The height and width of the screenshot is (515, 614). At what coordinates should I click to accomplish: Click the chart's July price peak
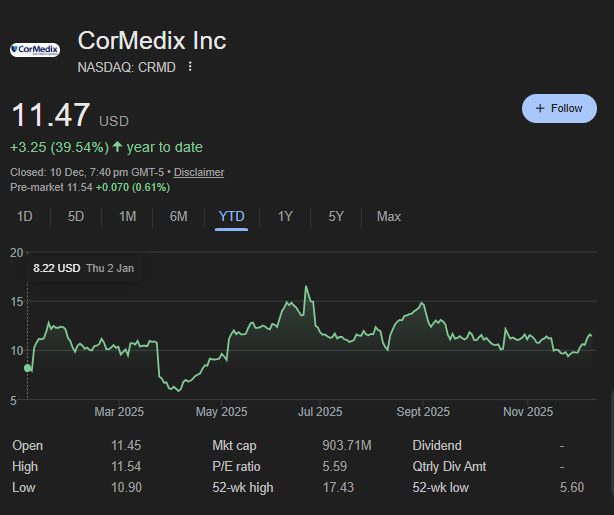pos(306,287)
